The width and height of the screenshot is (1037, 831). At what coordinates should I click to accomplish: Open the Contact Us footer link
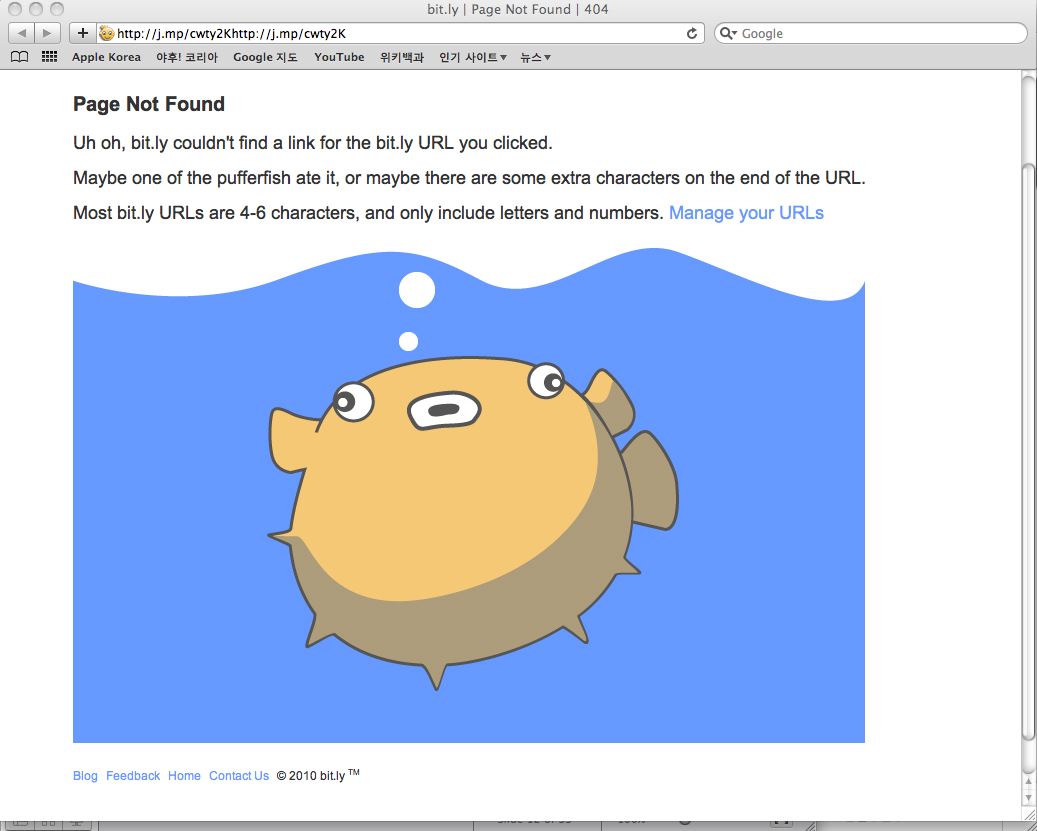point(239,775)
